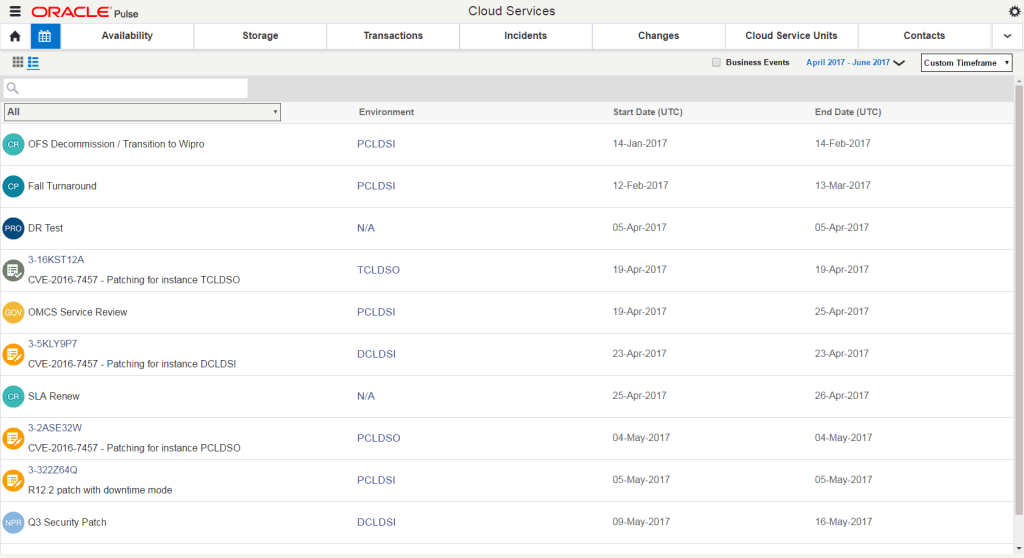1024x558 pixels.
Task: Click GOV icon for OMCS Service Review
Action: (x=13, y=312)
